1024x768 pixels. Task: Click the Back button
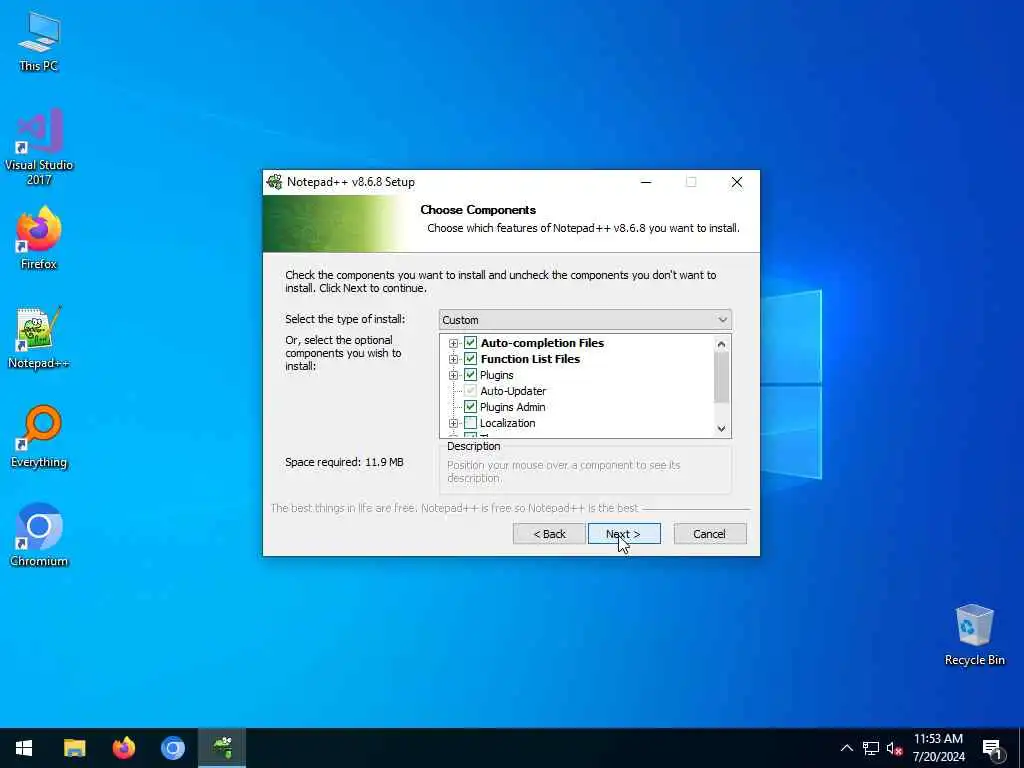click(549, 534)
